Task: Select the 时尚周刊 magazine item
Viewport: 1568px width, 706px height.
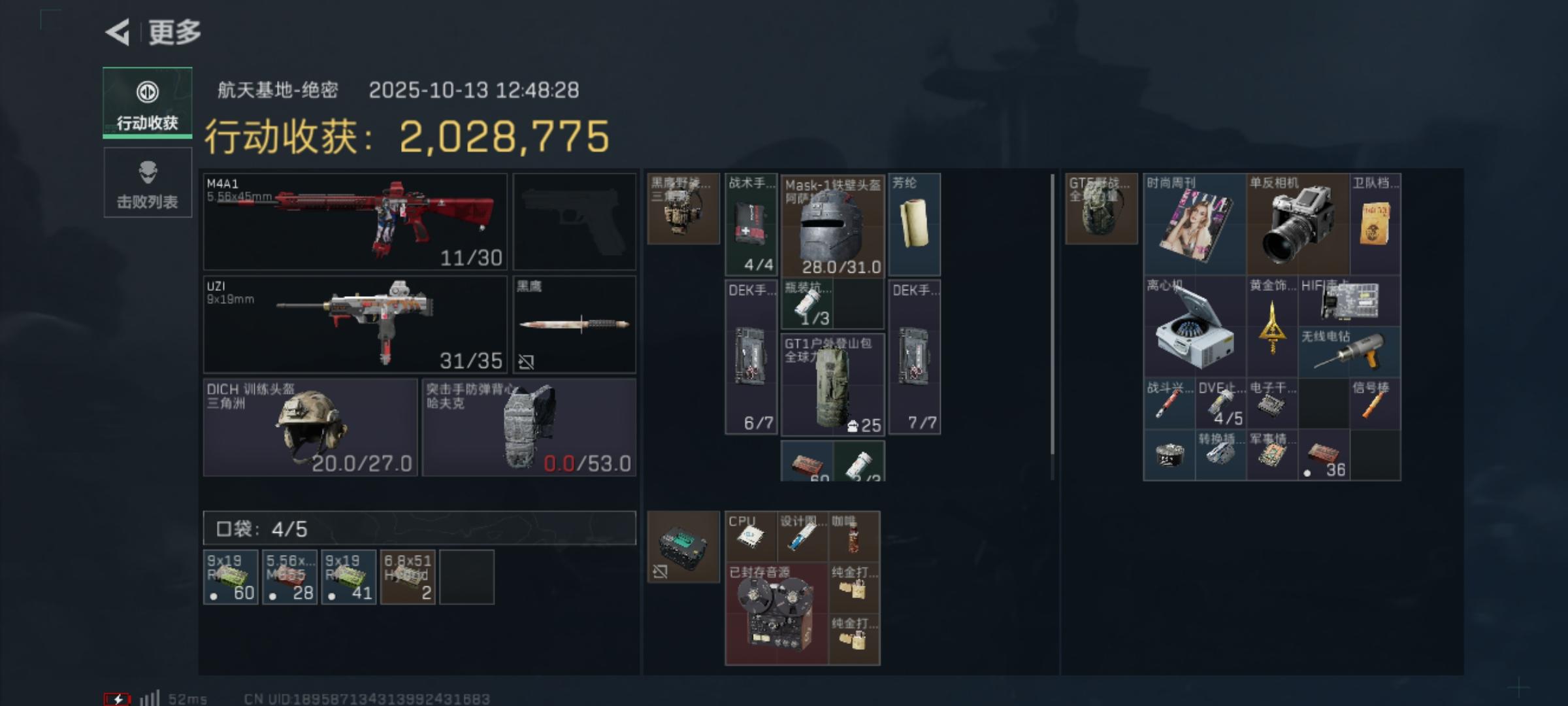Action: [x=1195, y=224]
